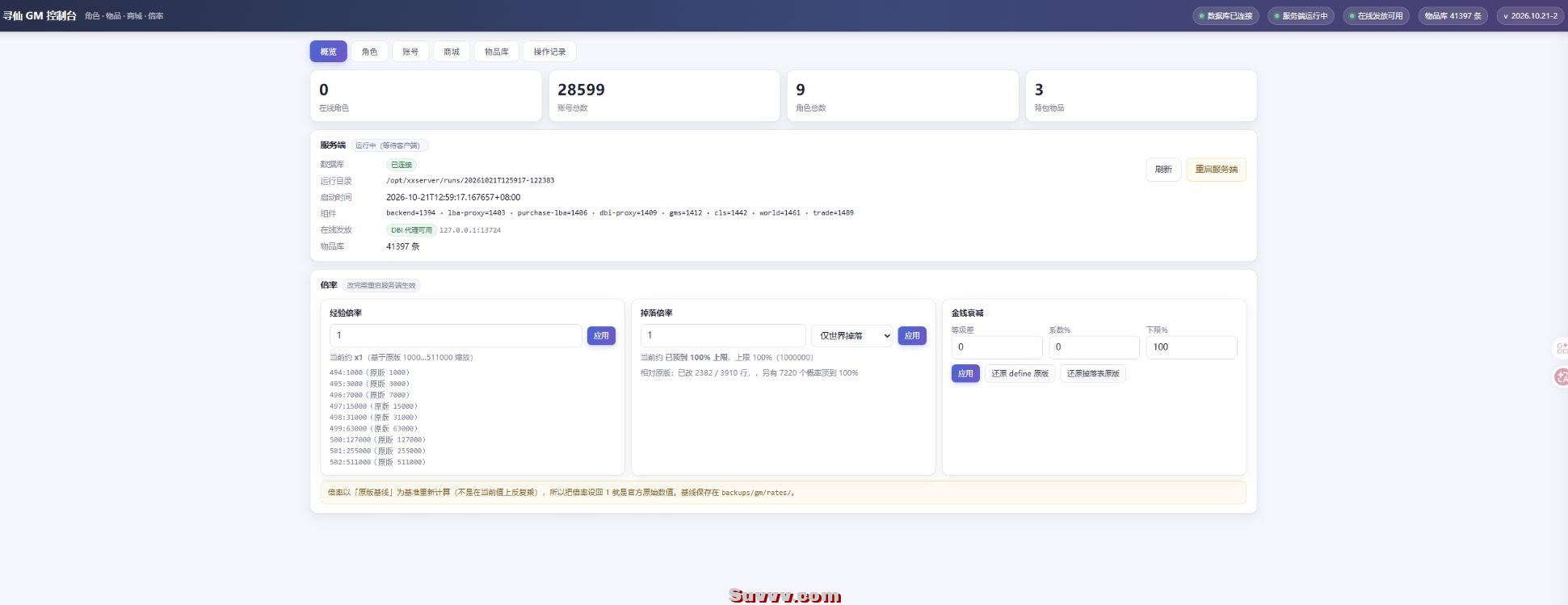Click the 背包物品 3 stat card
Image resolution: width=1568 pixels, height=605 pixels.
coord(1141,96)
